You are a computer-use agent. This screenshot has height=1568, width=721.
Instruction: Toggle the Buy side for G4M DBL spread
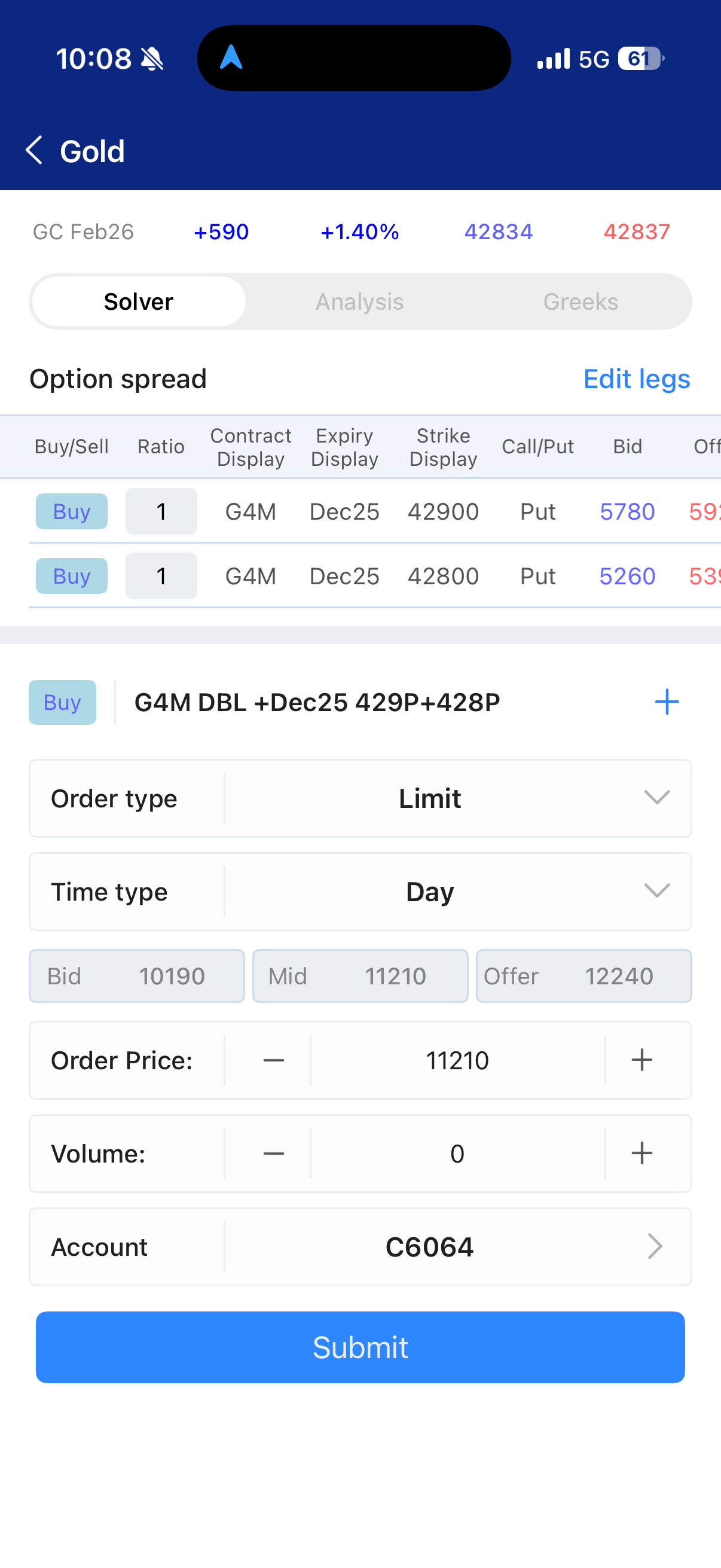pos(62,703)
